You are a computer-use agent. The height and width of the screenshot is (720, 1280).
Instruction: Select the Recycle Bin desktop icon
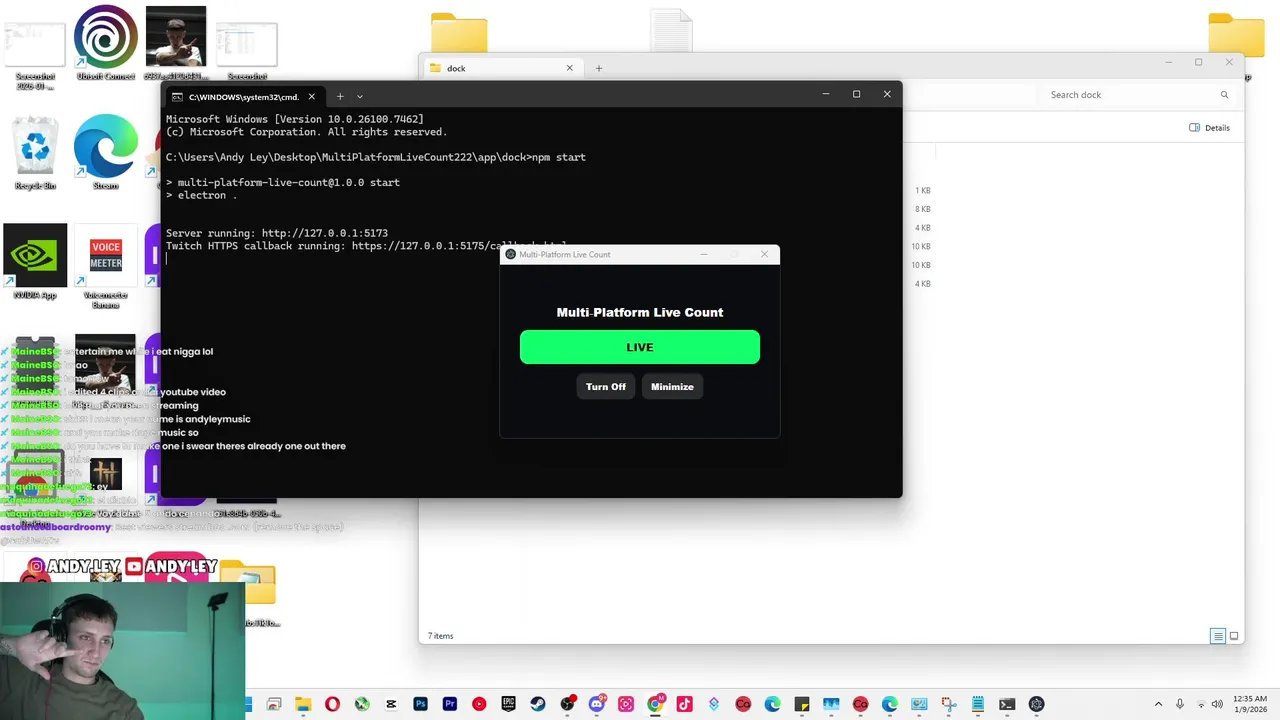(35, 153)
